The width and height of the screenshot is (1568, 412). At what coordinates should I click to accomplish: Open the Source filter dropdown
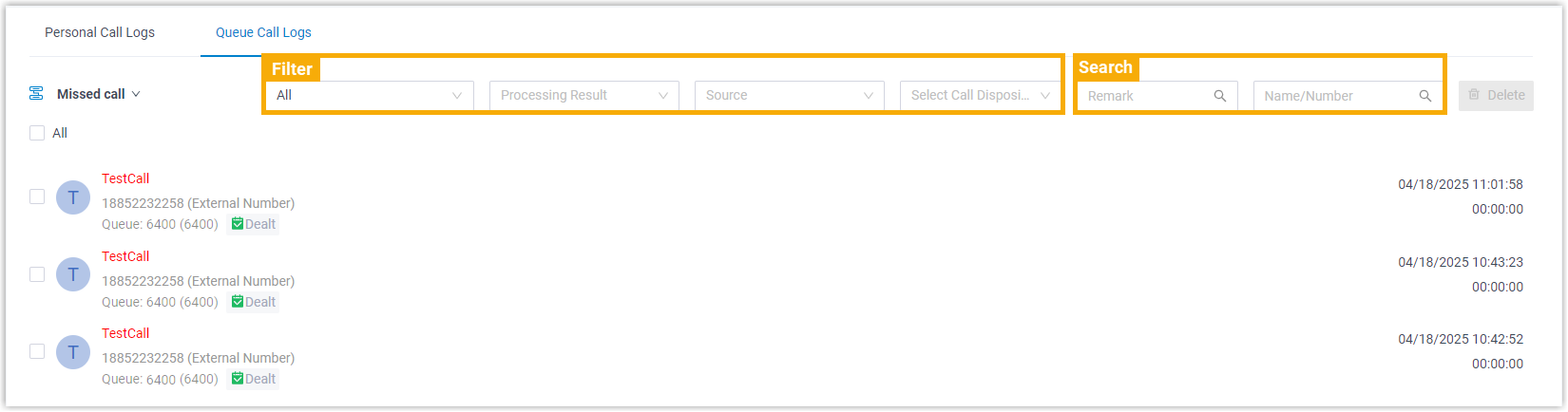789,96
